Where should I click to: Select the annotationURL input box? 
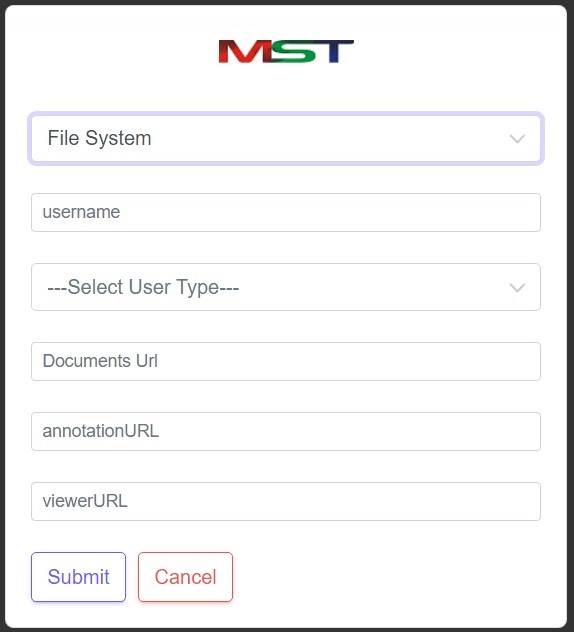(x=286, y=431)
